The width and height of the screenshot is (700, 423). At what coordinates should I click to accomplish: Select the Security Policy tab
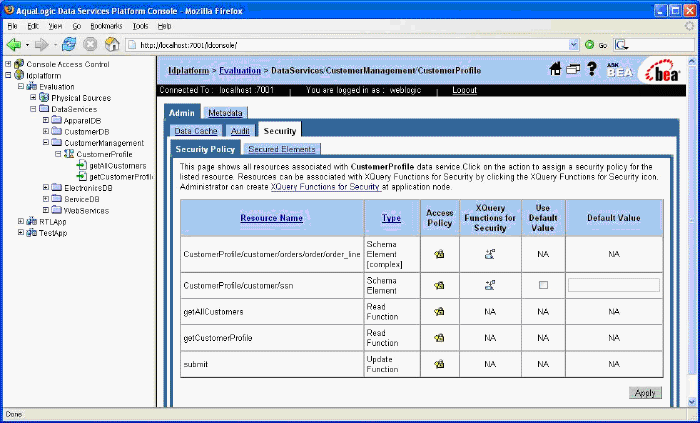coord(205,149)
